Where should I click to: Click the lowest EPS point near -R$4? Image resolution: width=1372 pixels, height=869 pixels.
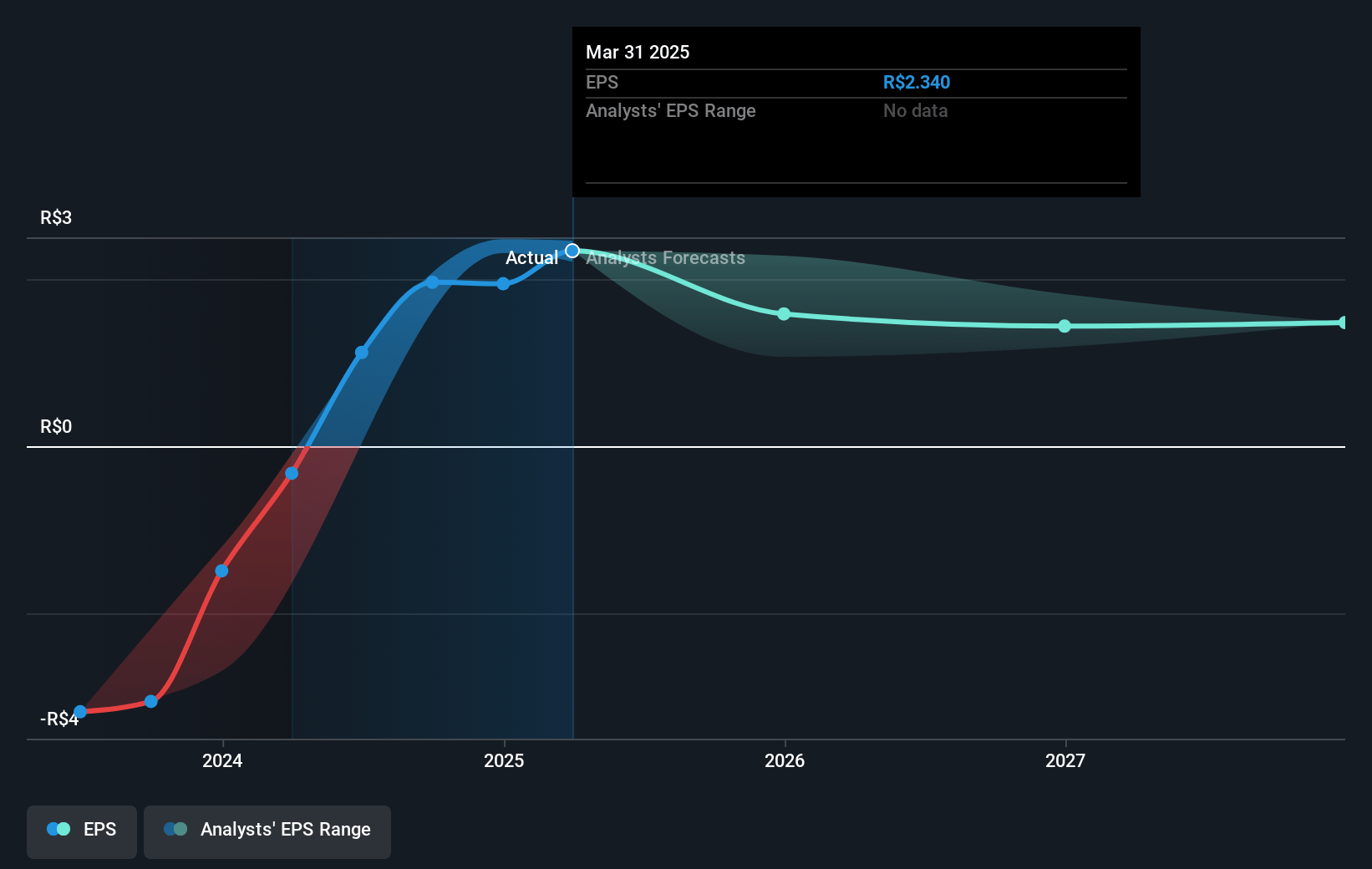pos(80,712)
